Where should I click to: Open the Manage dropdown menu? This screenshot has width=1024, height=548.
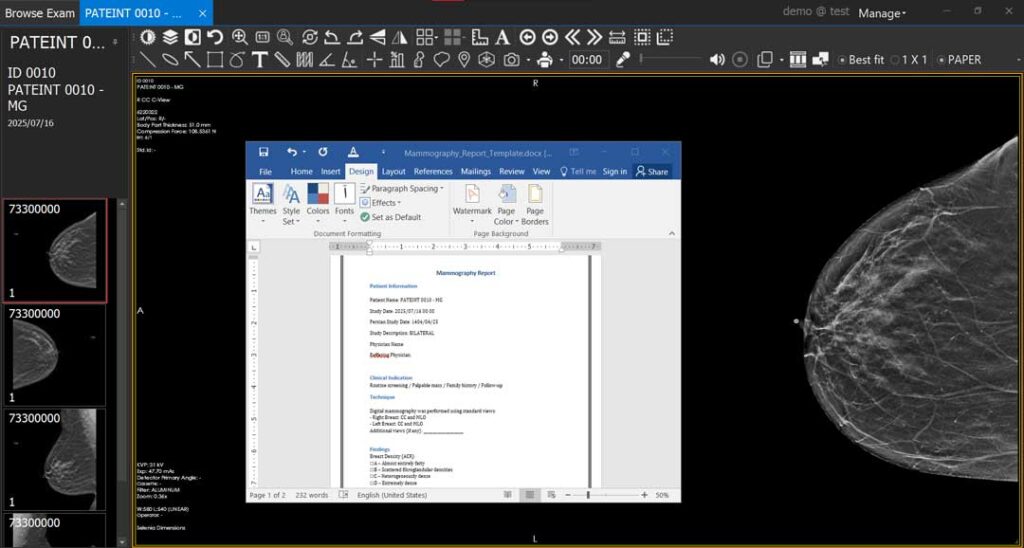point(882,13)
